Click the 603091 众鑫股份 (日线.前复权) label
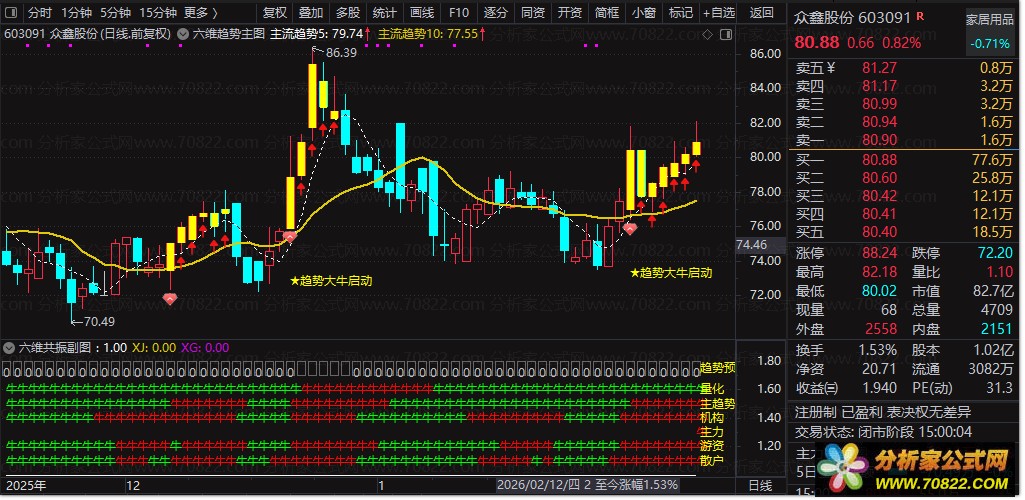This screenshot has width=1025, height=500. coord(88,34)
